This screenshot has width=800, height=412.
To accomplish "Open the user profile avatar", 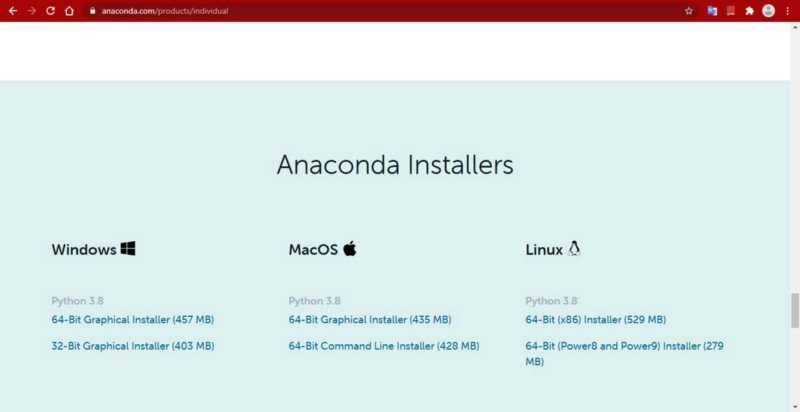I will point(768,11).
